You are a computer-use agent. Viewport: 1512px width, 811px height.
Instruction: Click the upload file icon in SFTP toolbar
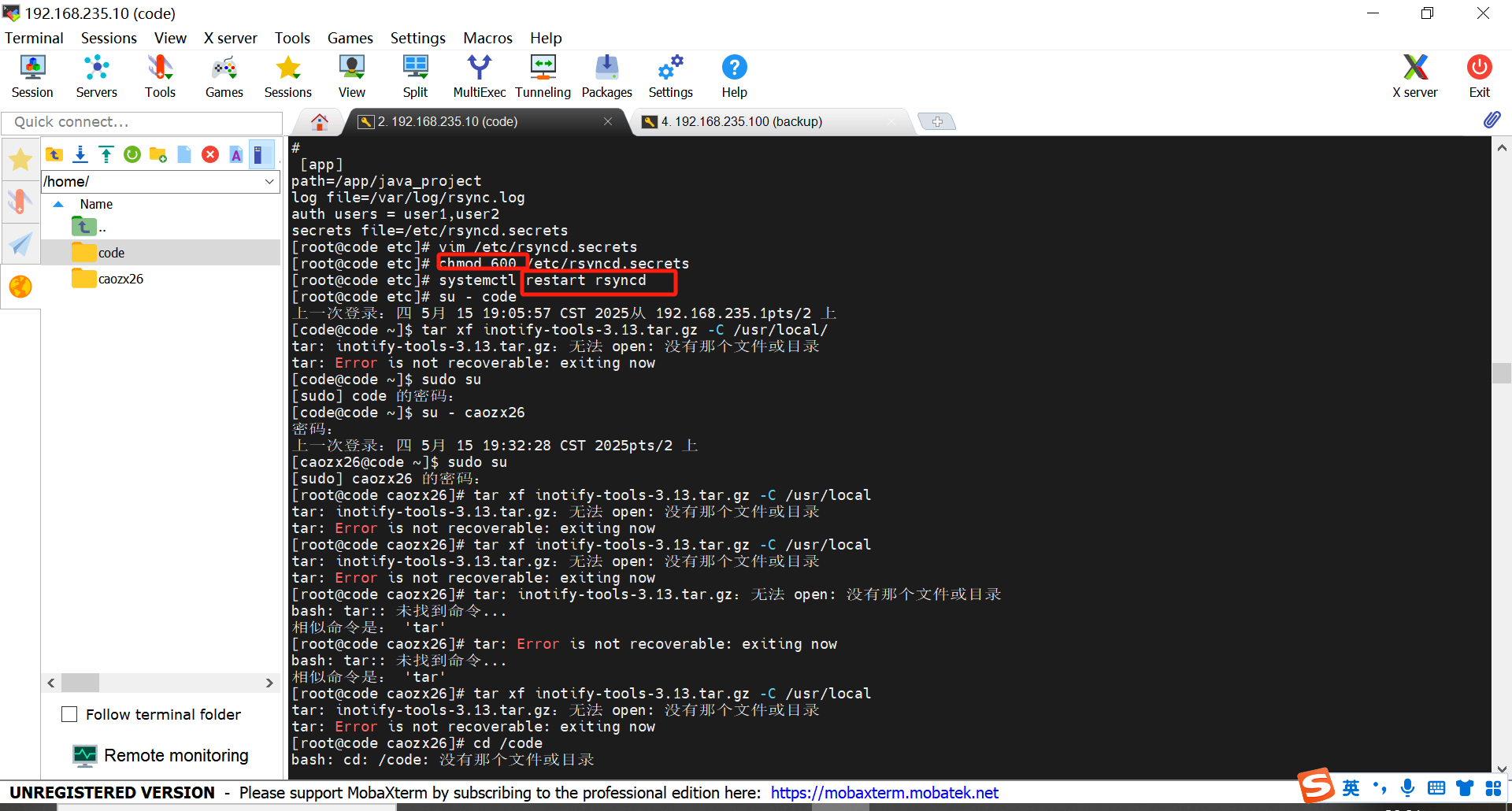point(106,154)
